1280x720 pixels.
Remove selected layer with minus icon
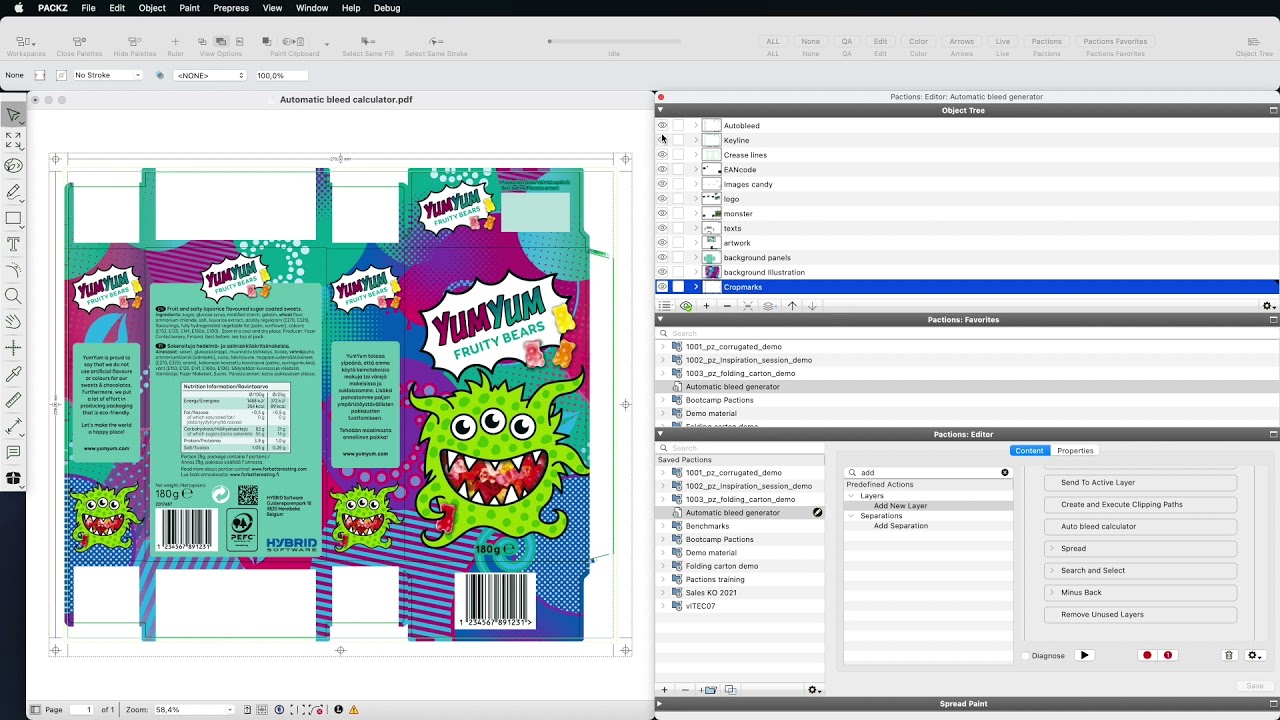coord(727,306)
